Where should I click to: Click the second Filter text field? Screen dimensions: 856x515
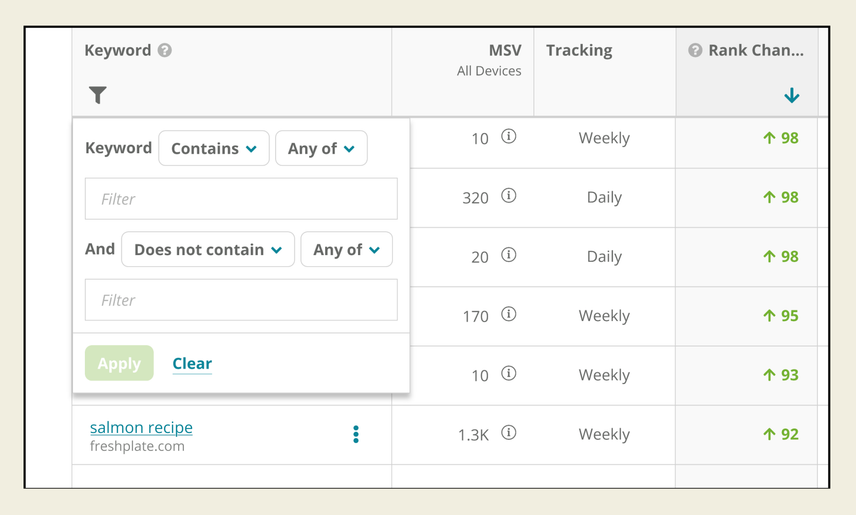[241, 300]
